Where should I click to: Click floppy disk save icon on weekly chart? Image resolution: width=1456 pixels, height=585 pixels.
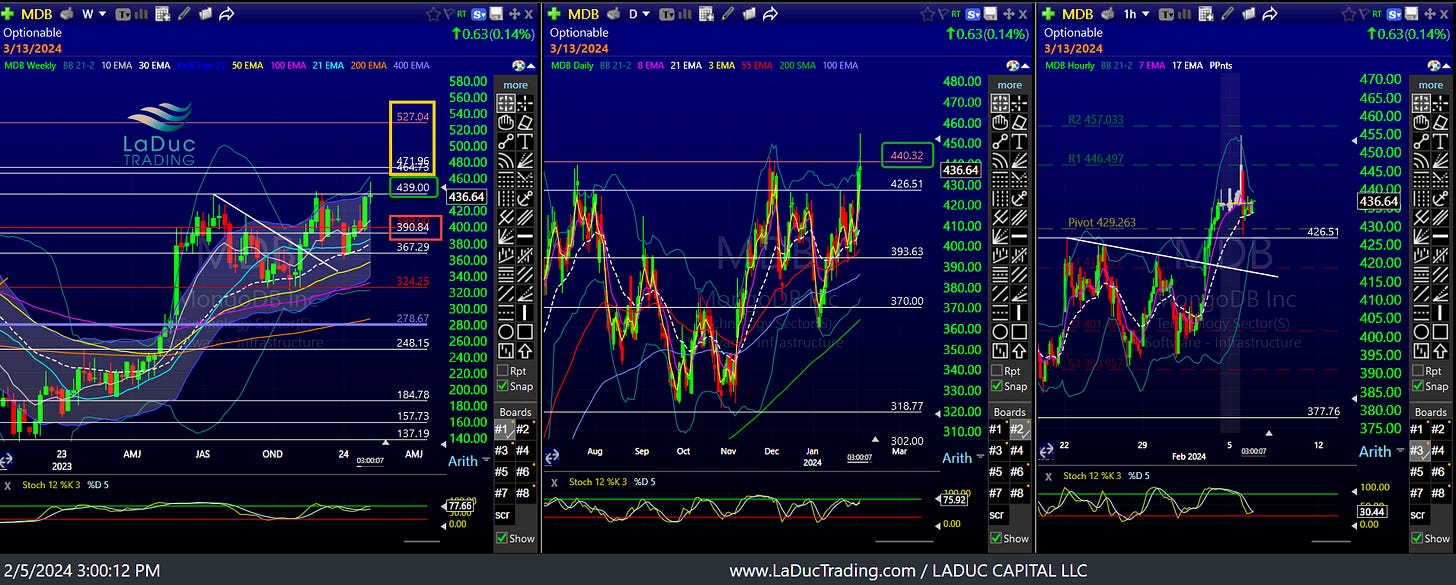(x=496, y=14)
